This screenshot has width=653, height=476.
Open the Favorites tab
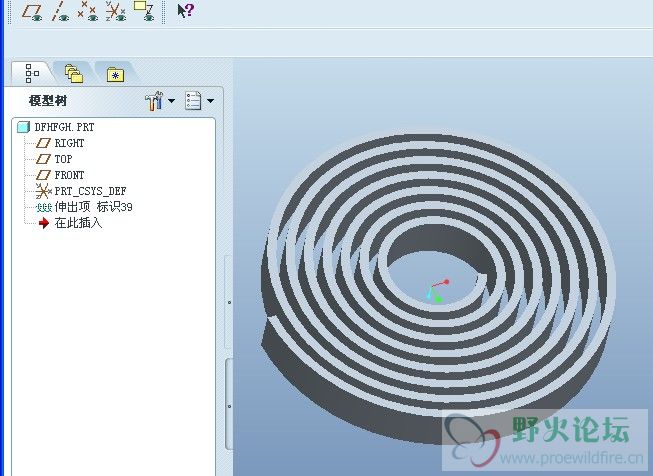(x=115, y=75)
